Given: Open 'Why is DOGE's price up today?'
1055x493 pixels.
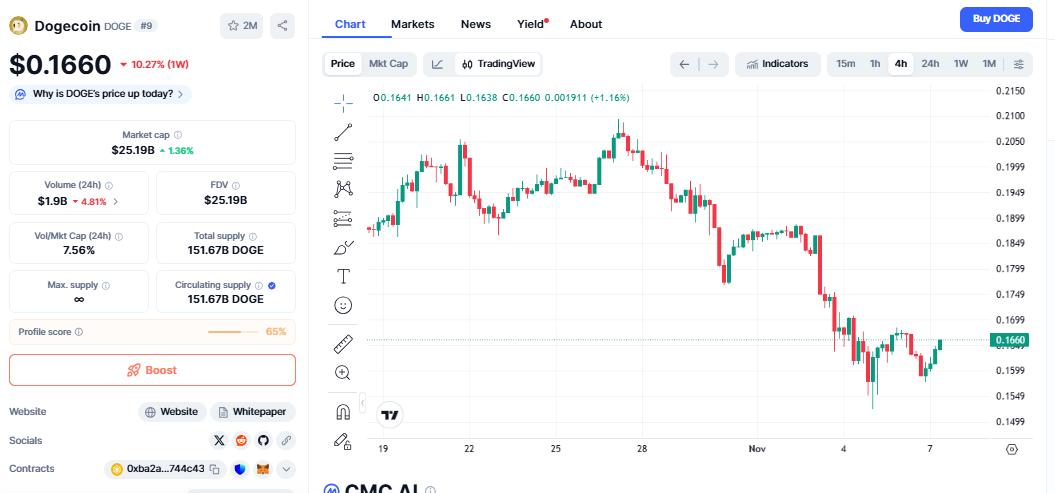Looking at the screenshot, I should [102, 94].
